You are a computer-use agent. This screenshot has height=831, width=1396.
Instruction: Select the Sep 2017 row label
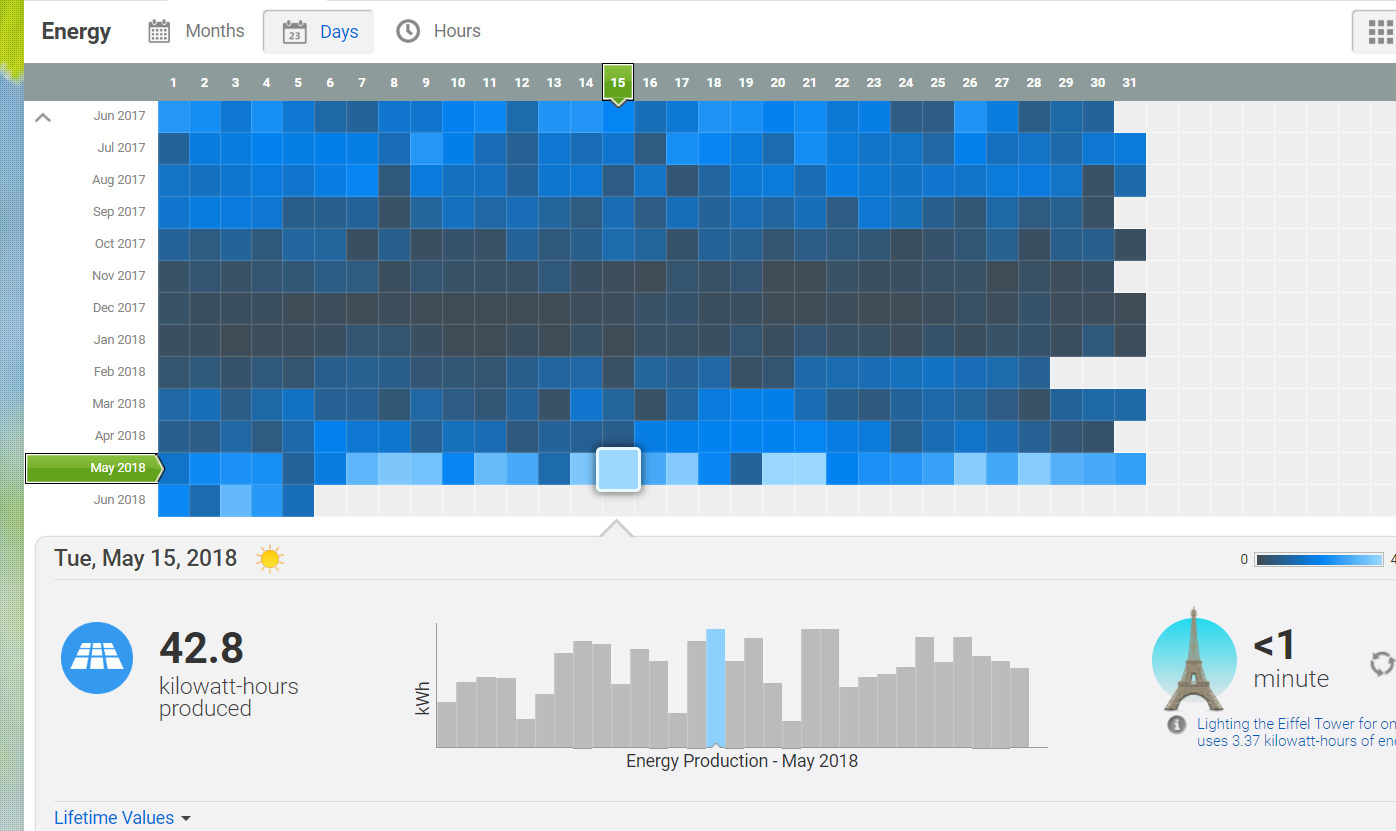click(118, 212)
